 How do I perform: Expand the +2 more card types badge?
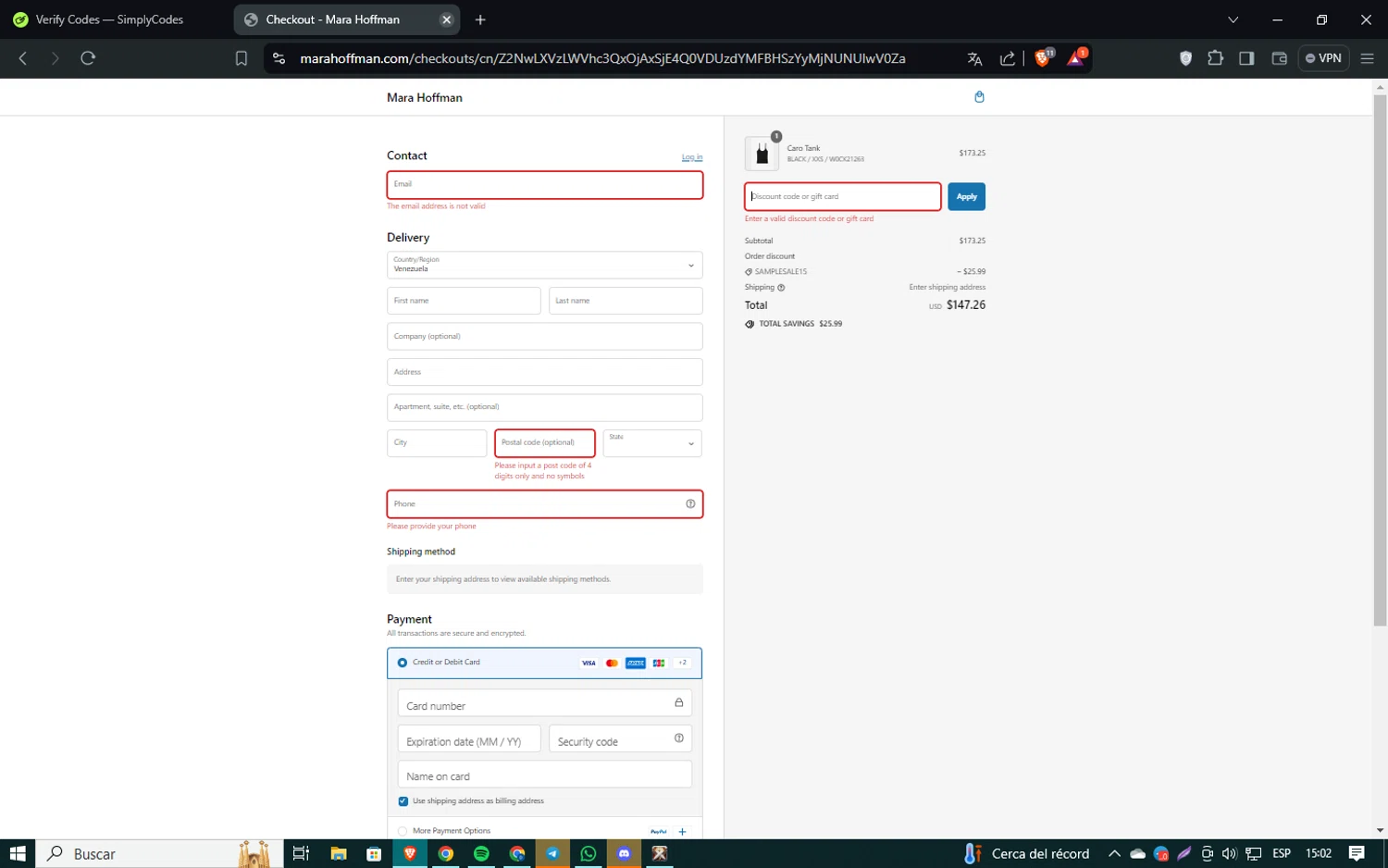point(682,663)
